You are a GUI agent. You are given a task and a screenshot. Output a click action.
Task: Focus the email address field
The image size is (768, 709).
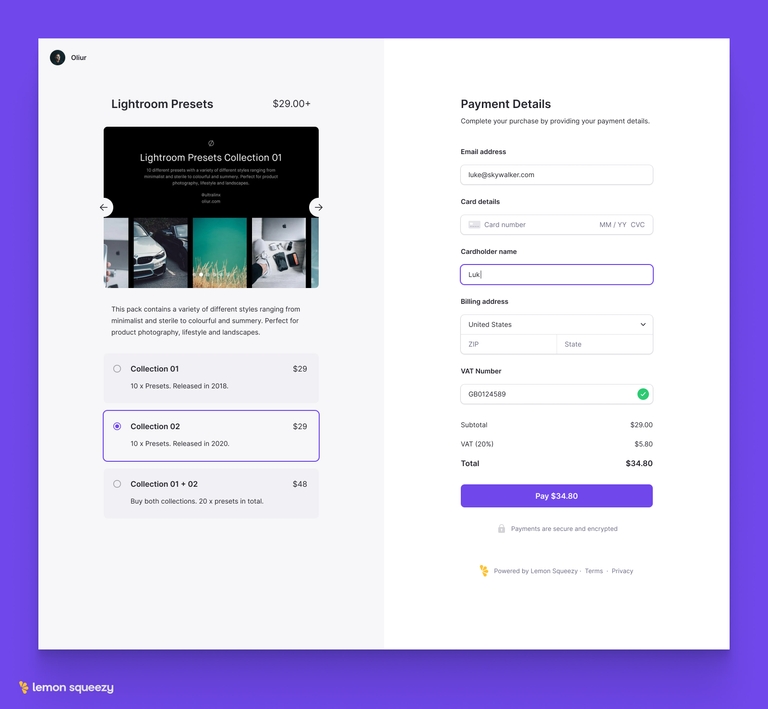(x=556, y=175)
